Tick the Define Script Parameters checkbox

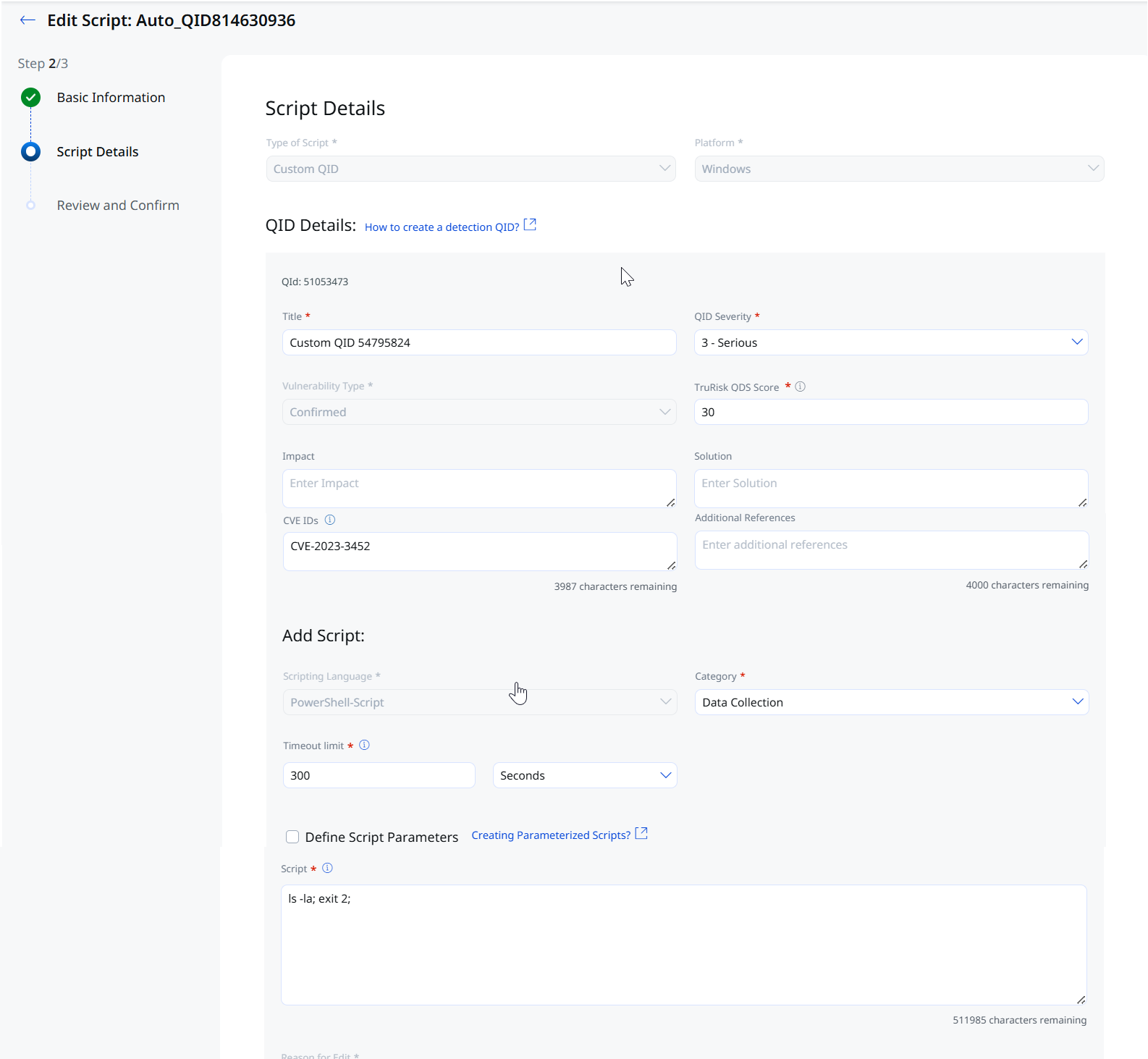click(292, 837)
